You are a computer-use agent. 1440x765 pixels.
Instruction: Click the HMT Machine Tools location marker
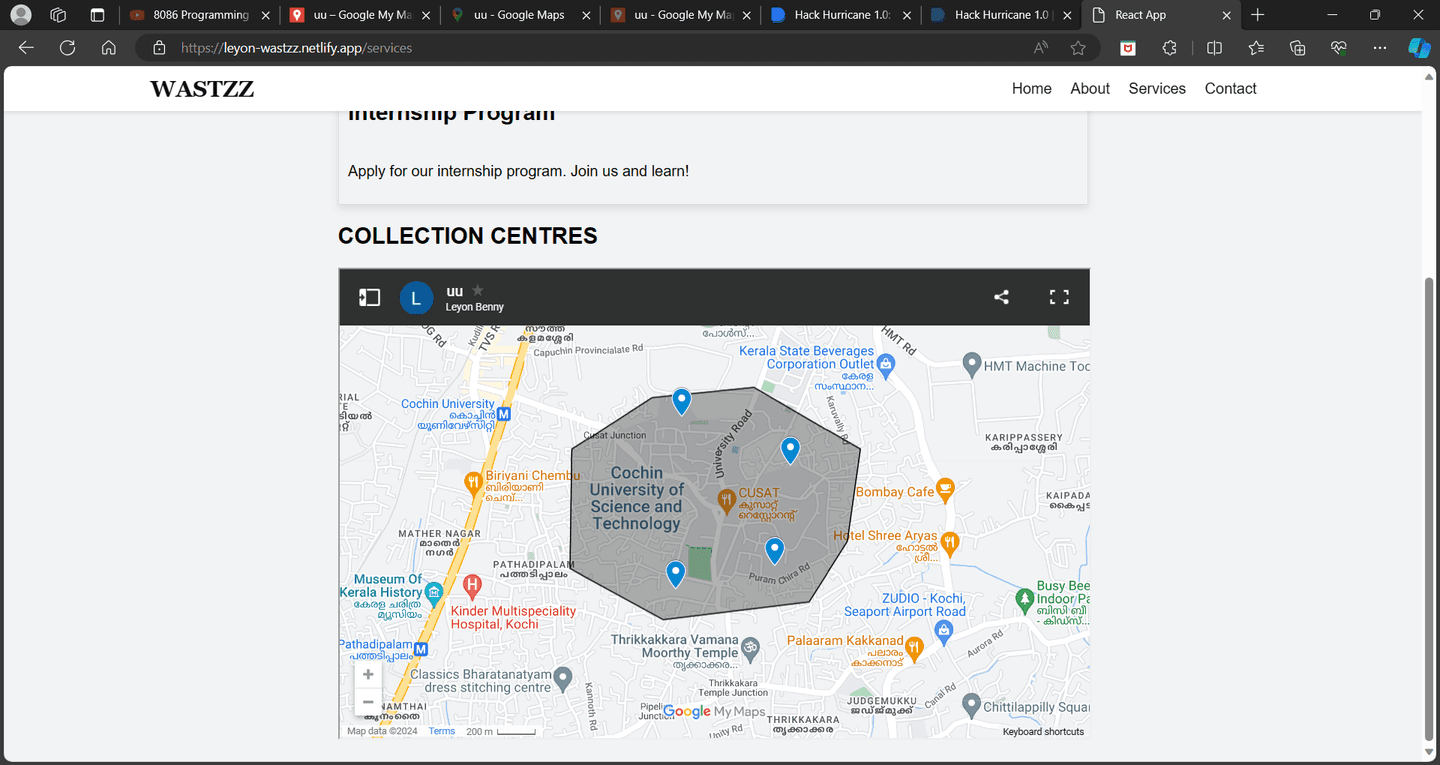(971, 365)
